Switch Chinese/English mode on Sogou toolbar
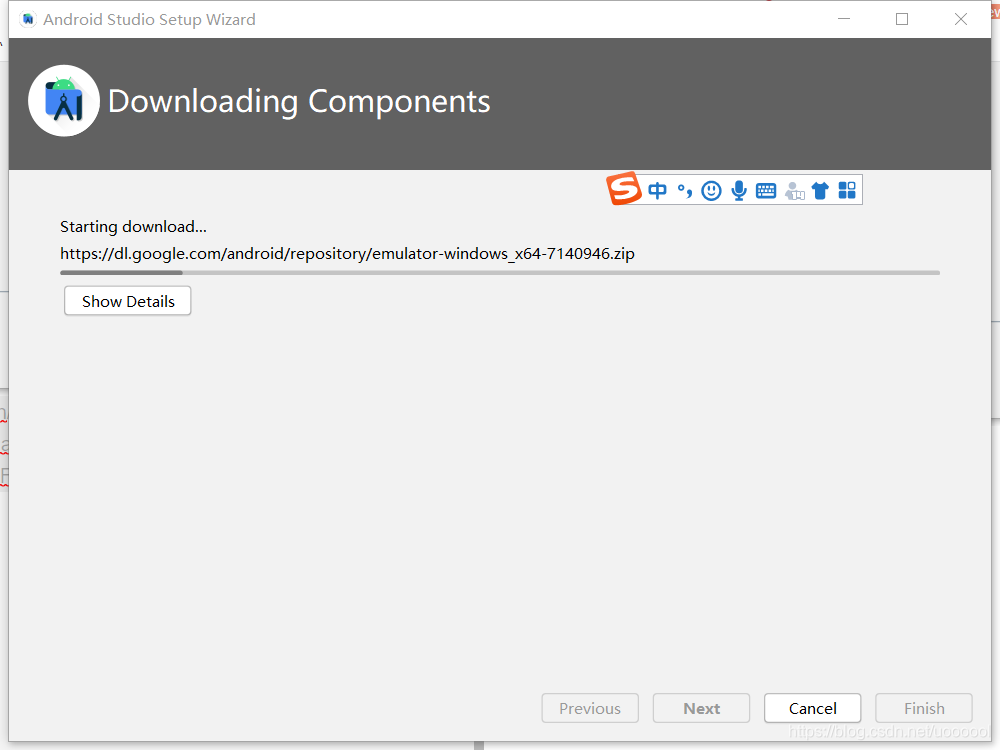Image resolution: width=1000 pixels, height=750 pixels. (658, 190)
